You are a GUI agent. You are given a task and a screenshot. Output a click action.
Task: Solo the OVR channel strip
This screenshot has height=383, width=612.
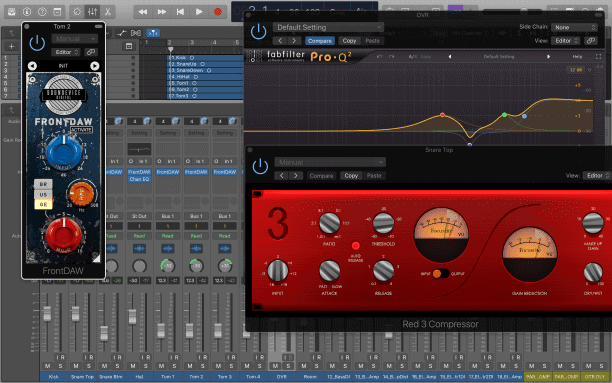coord(288,366)
